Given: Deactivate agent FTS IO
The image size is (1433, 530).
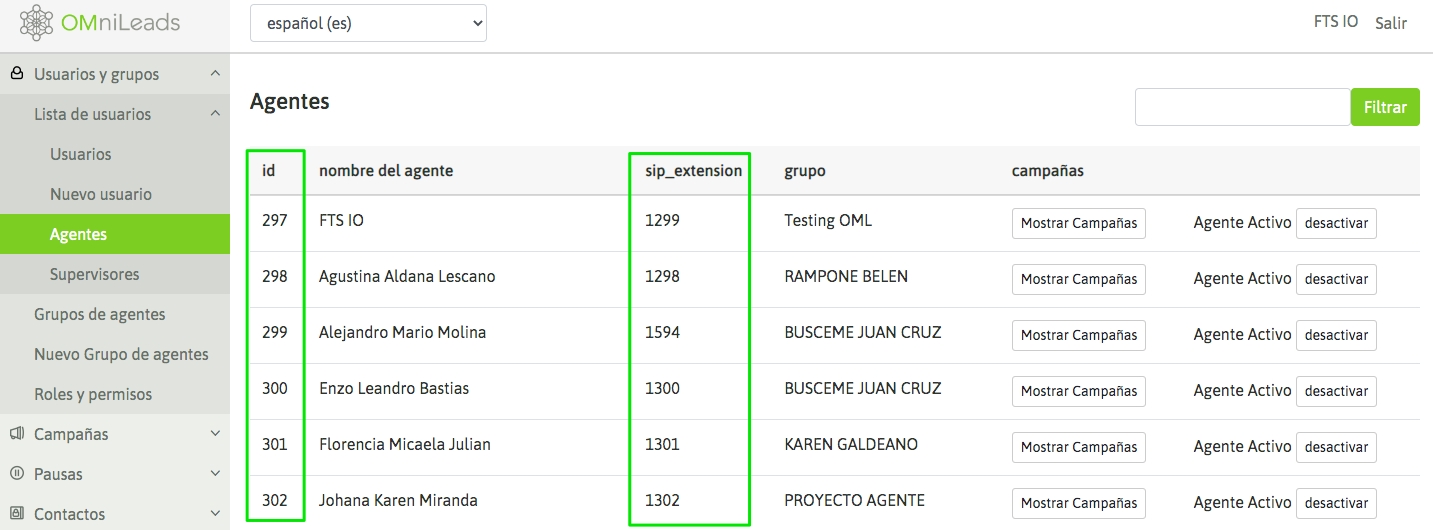Looking at the screenshot, I should click(x=1336, y=223).
